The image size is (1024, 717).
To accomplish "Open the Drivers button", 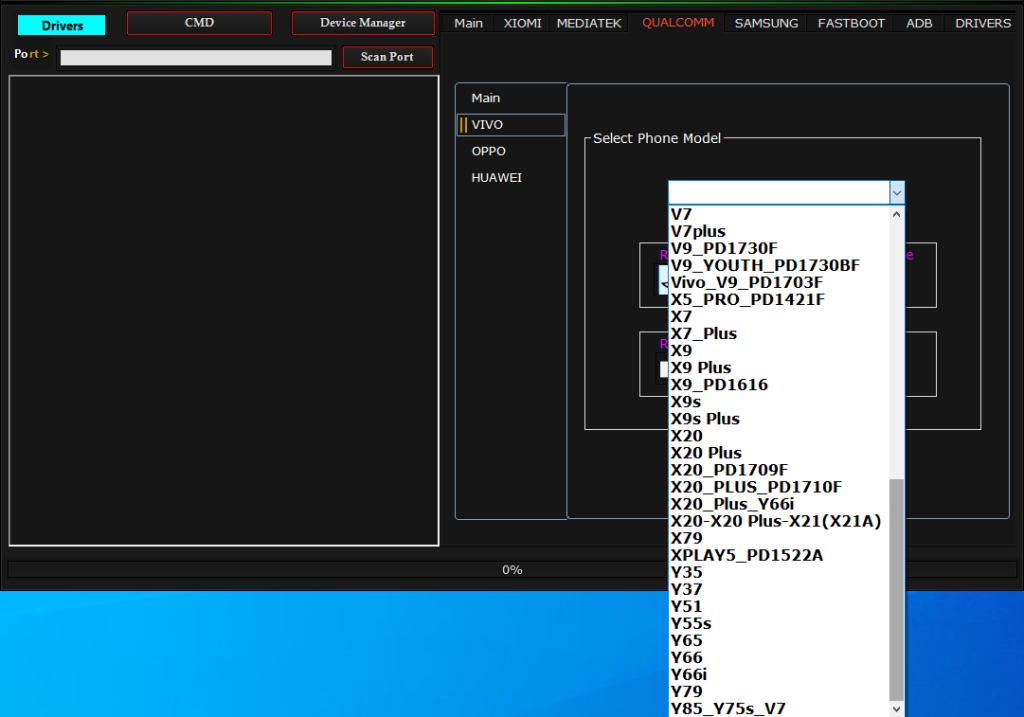I will pyautogui.click(x=61, y=25).
